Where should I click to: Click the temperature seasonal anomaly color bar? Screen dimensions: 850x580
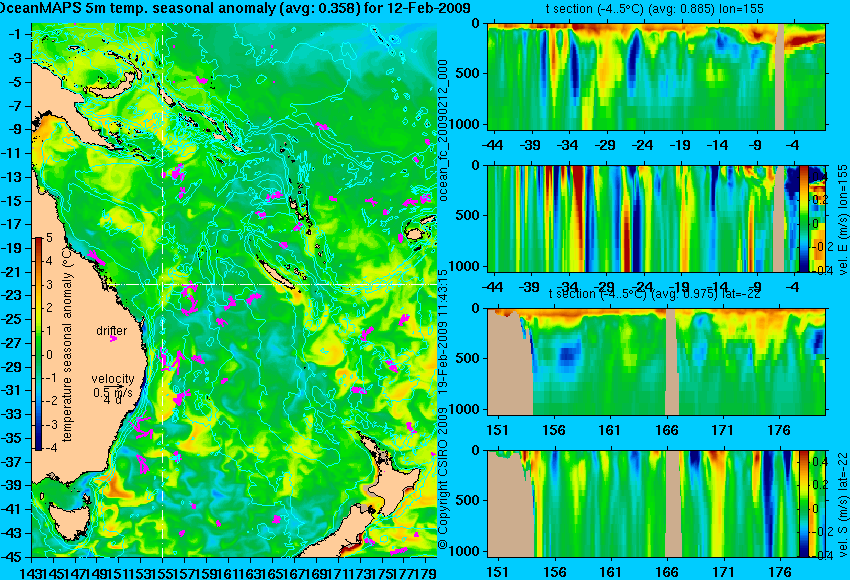(38, 344)
